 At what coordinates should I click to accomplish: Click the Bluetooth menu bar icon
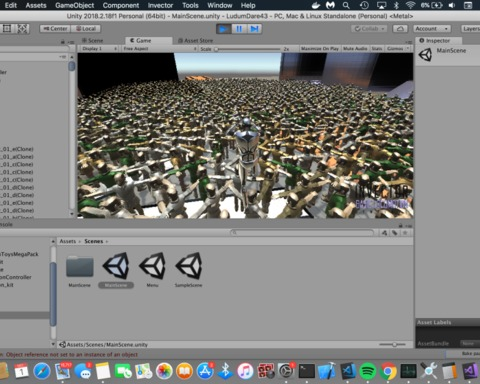point(396,5)
